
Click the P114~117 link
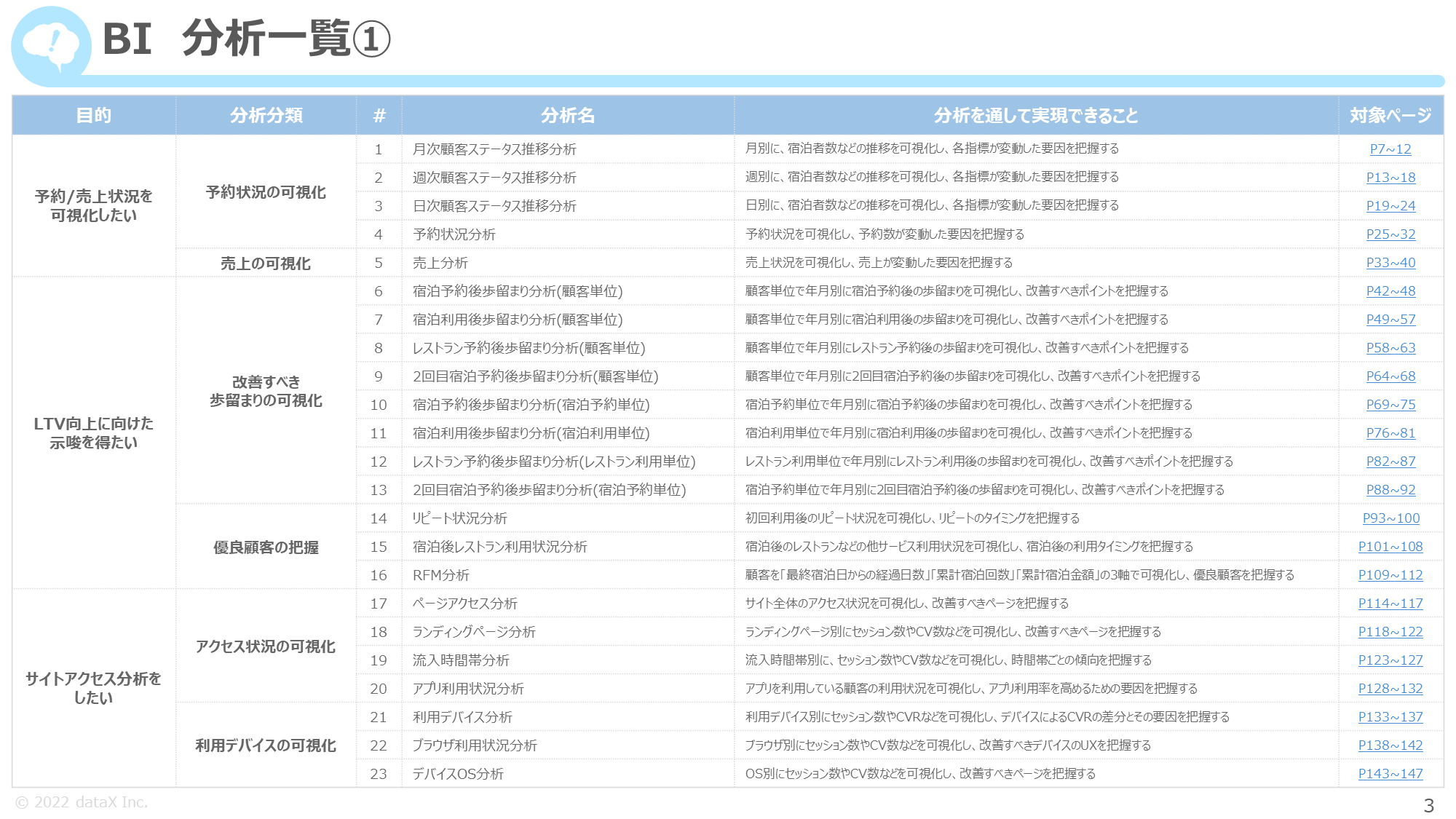click(1390, 604)
